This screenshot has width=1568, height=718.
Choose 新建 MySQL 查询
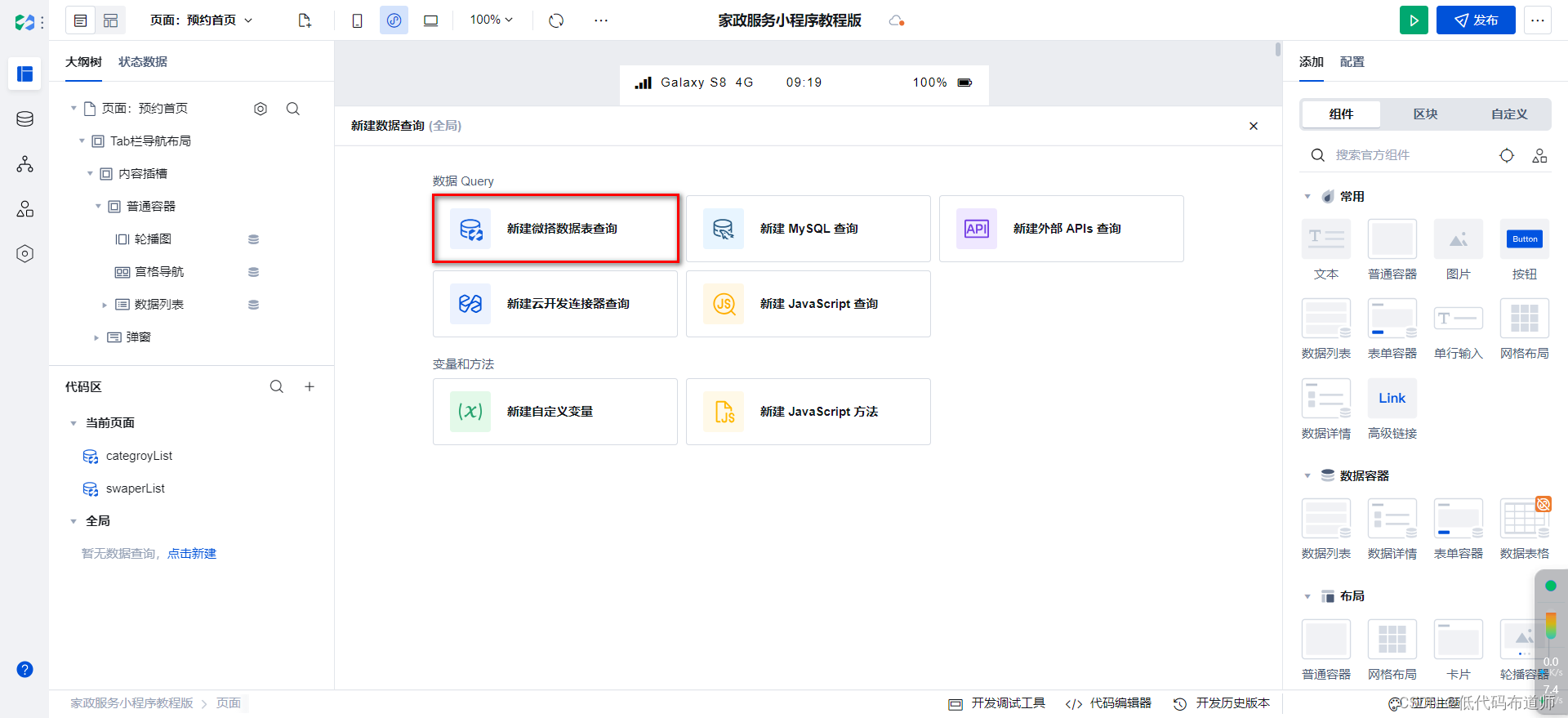(x=808, y=229)
